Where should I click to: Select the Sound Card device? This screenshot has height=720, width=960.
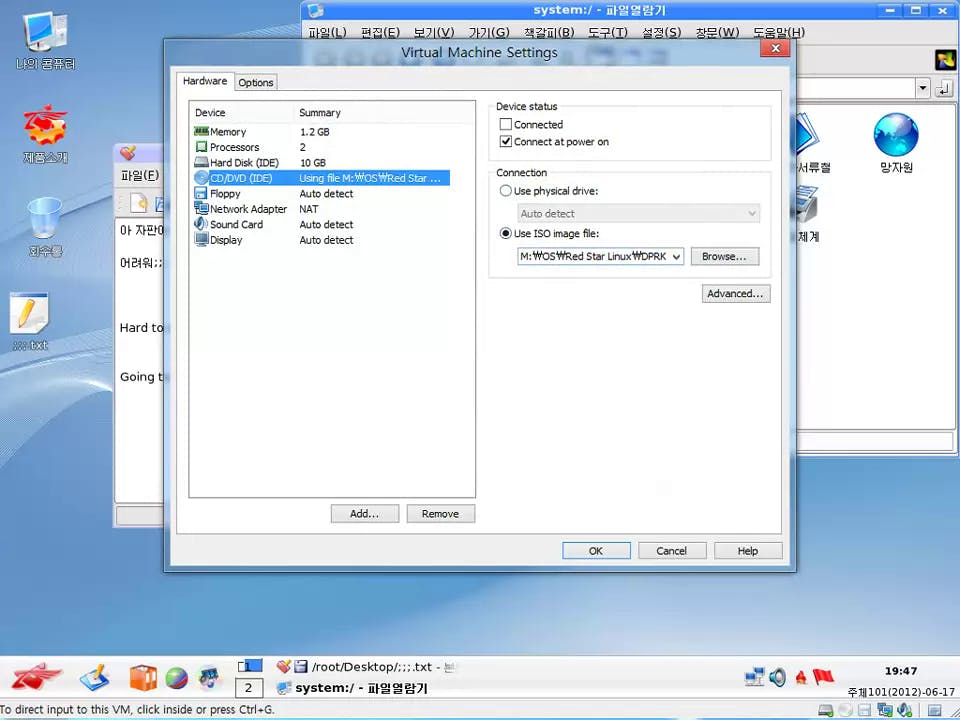[x=236, y=225]
